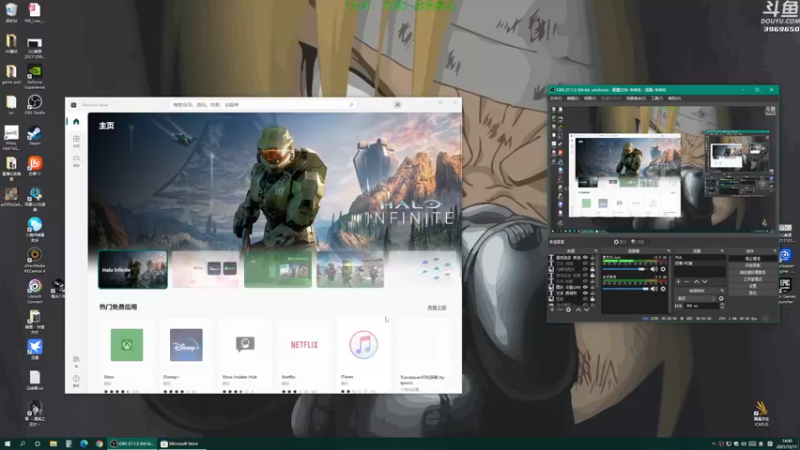This screenshot has width=800, height=450.
Task: Open the 帮助 menu in OBS
Action: (x=674, y=98)
